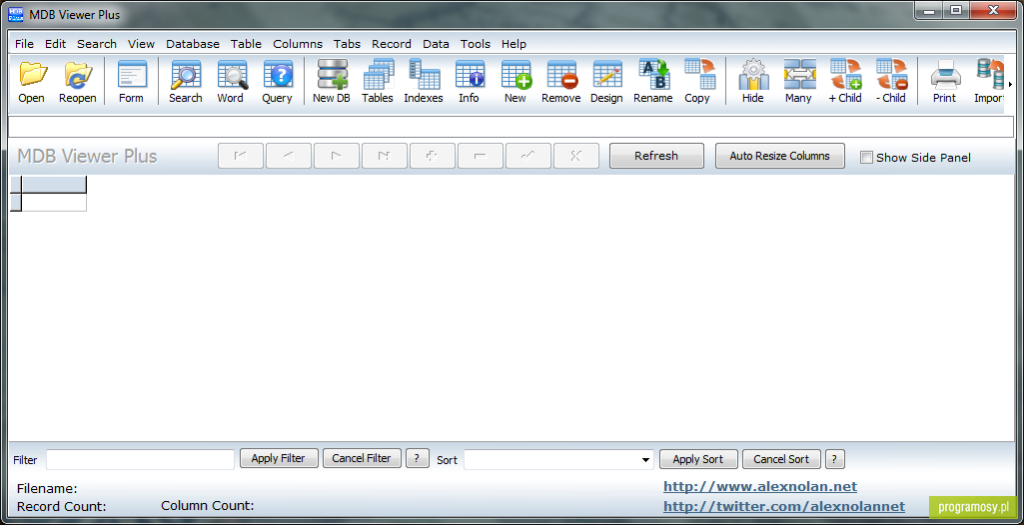Open the File menu

coord(24,44)
